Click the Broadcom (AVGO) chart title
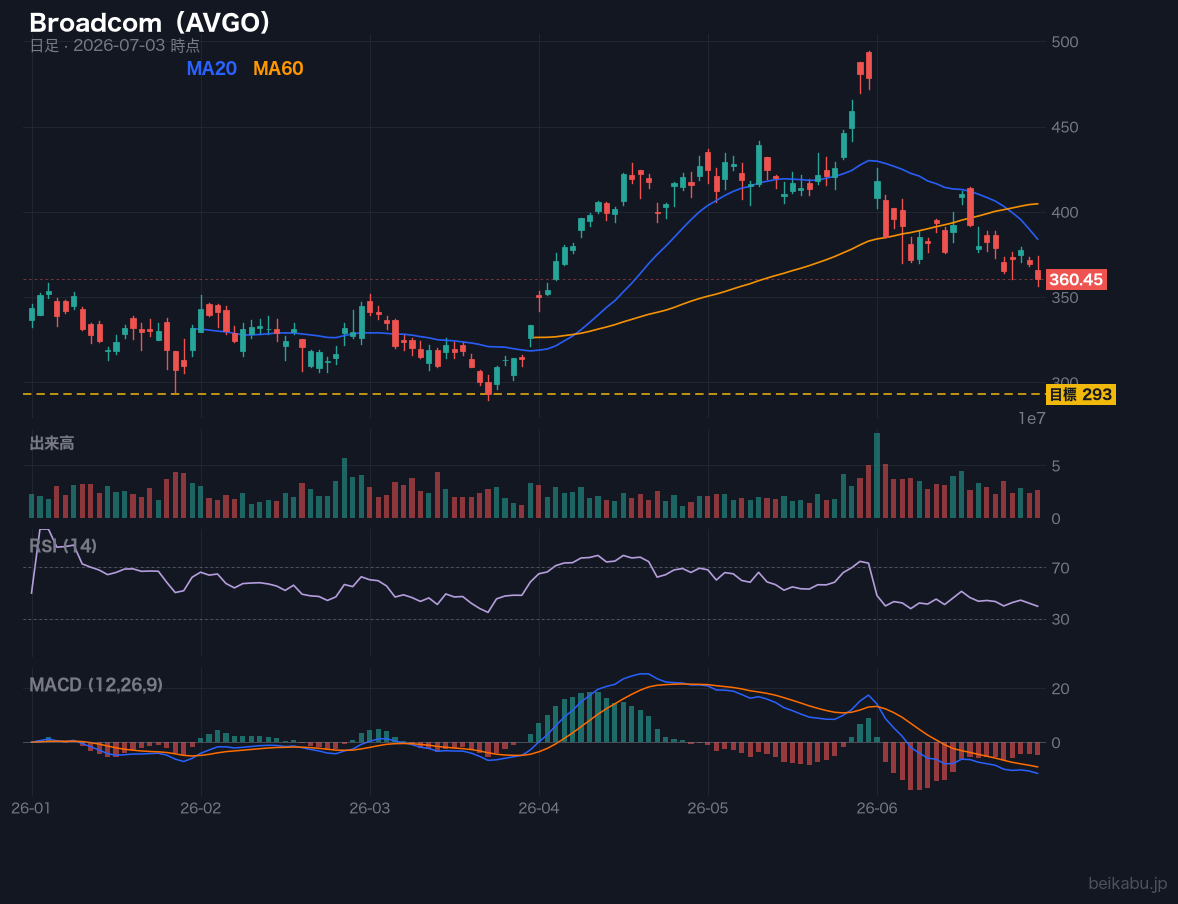This screenshot has width=1178, height=904. 150,23
